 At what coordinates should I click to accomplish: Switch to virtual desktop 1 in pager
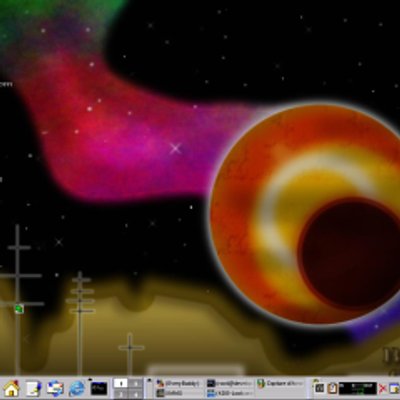coord(121,383)
